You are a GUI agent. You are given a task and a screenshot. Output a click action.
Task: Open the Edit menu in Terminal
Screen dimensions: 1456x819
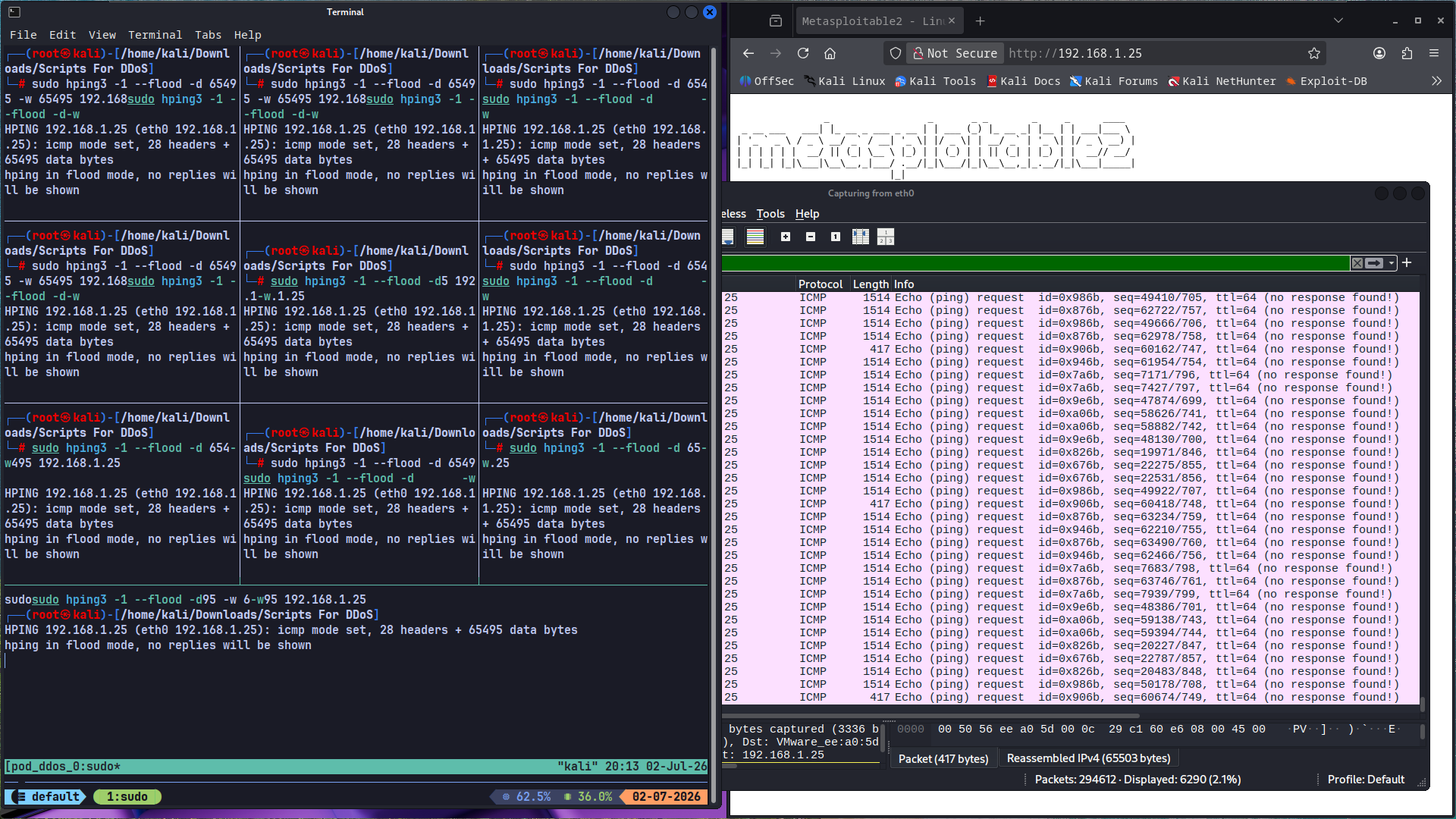tap(62, 35)
